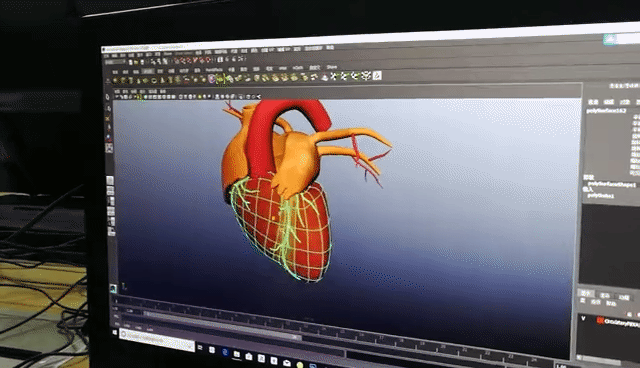Open the menu set dropdown in status line
Screen dimensions: 640x368
tap(115, 62)
